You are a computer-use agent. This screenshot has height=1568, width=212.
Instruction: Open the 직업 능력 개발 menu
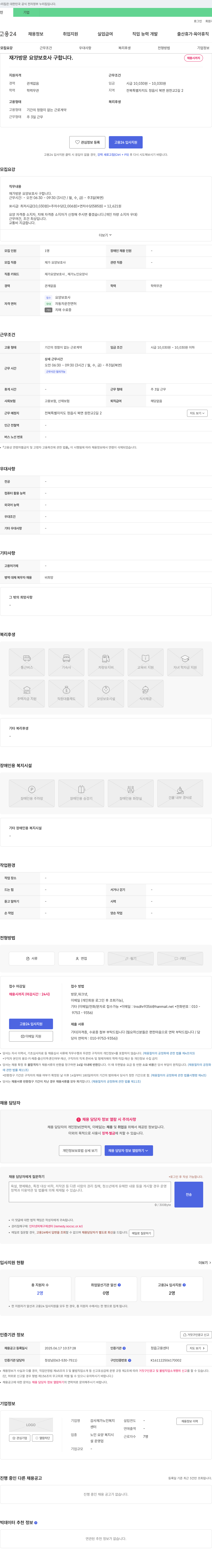click(145, 34)
